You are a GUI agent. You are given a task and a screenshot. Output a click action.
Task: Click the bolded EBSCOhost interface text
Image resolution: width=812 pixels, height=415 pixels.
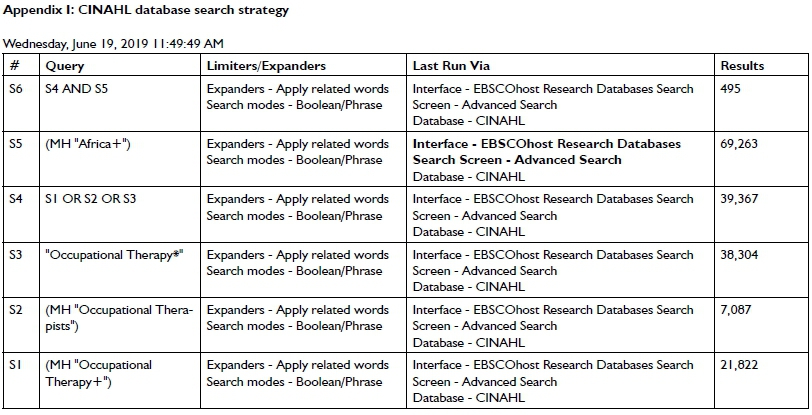tap(546, 152)
